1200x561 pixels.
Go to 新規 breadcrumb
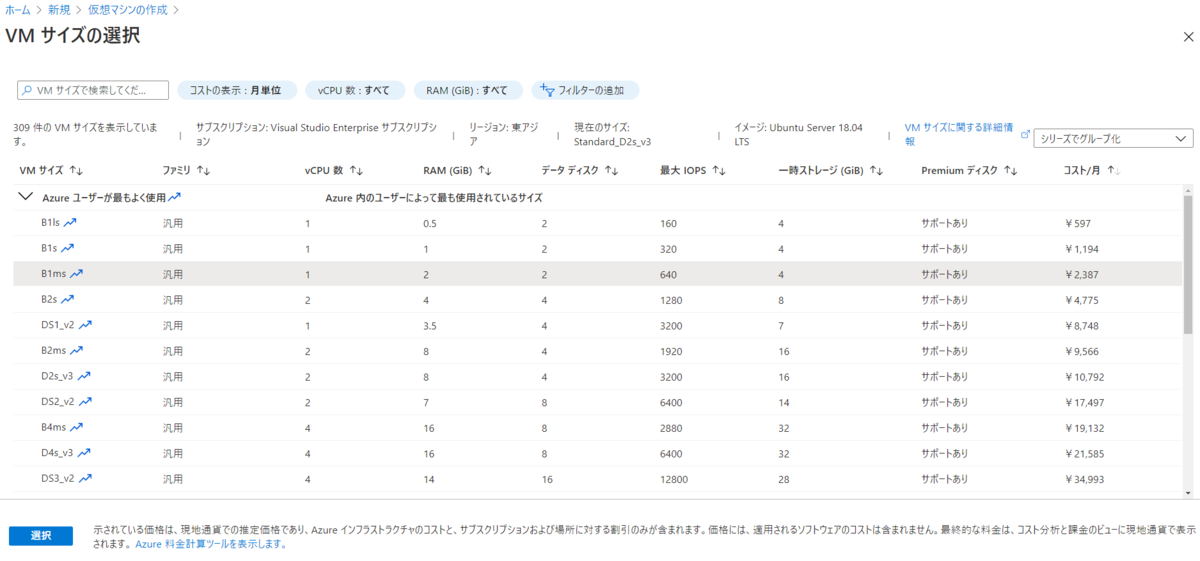tap(59, 9)
